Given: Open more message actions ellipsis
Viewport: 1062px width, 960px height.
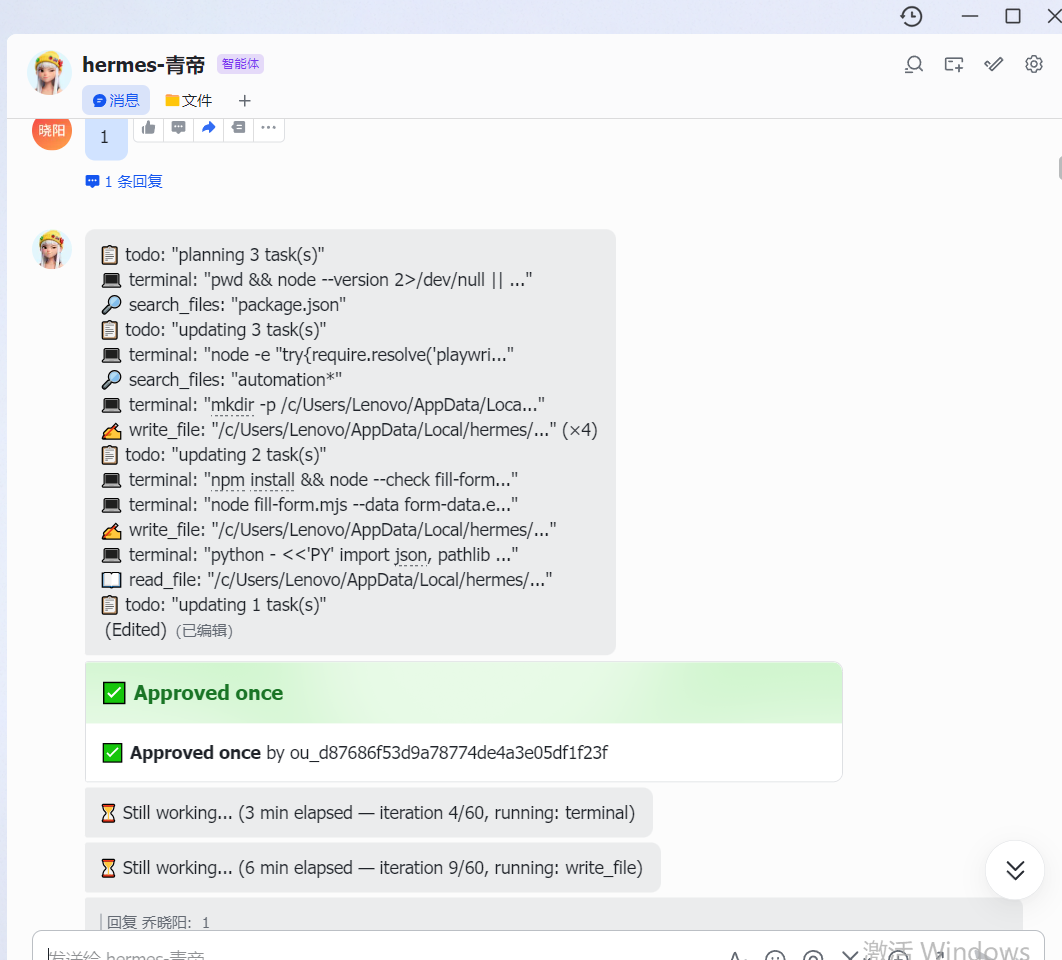Looking at the screenshot, I should 269,127.
